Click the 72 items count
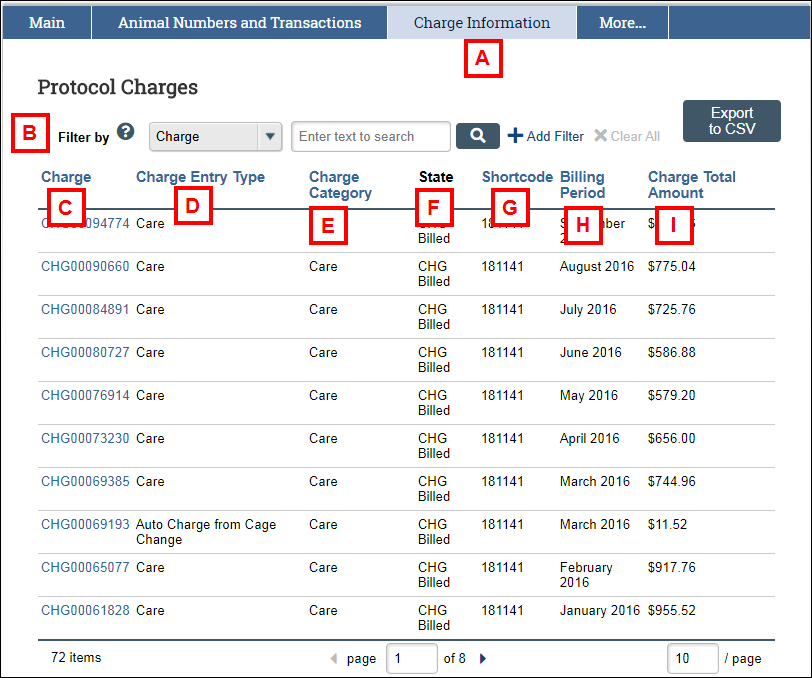812x678 pixels. pos(76,658)
